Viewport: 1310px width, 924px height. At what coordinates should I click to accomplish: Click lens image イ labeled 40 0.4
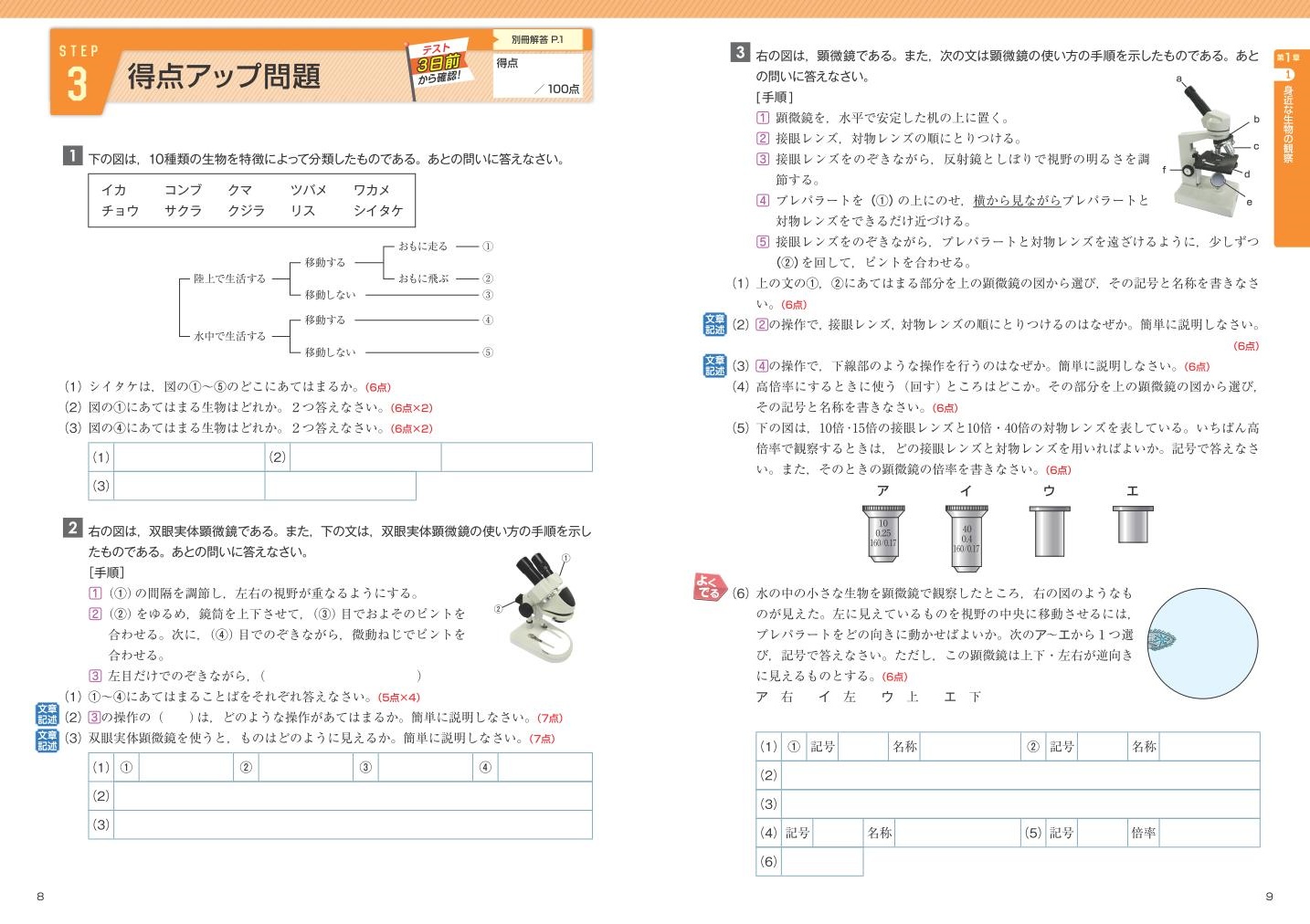pyautogui.click(x=966, y=537)
